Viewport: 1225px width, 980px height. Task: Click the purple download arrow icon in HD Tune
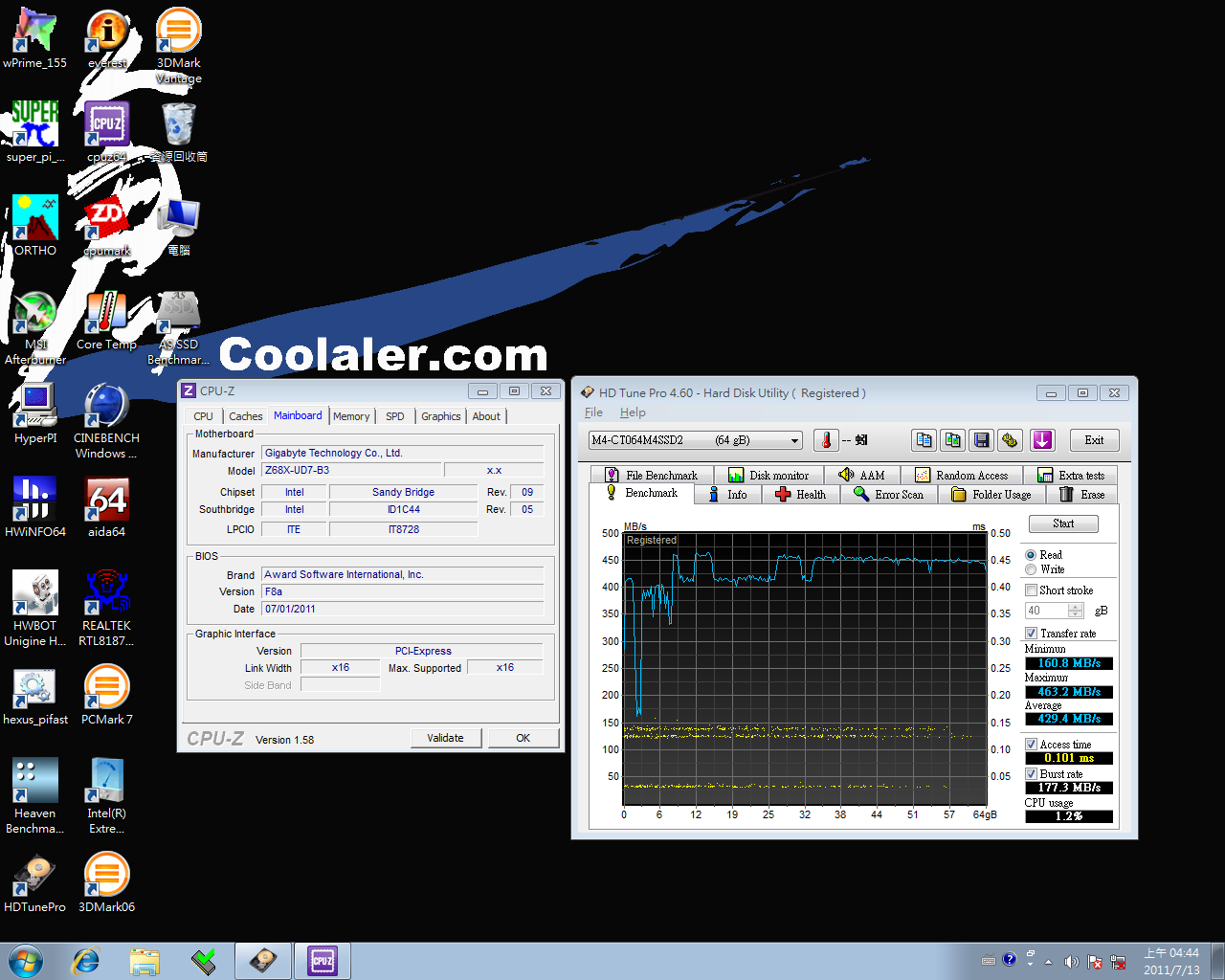[1042, 440]
